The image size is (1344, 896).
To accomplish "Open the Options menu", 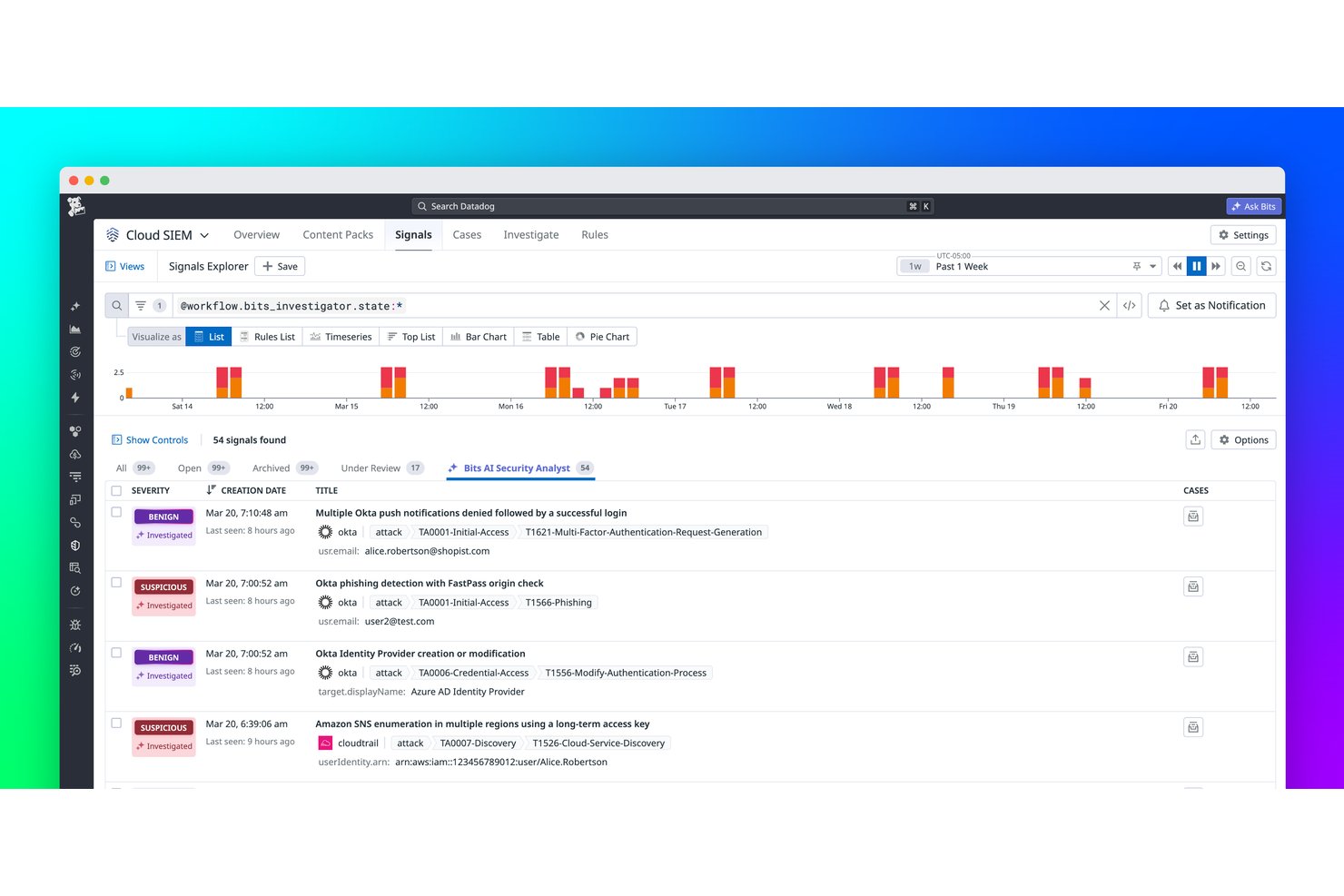I will 1243,439.
